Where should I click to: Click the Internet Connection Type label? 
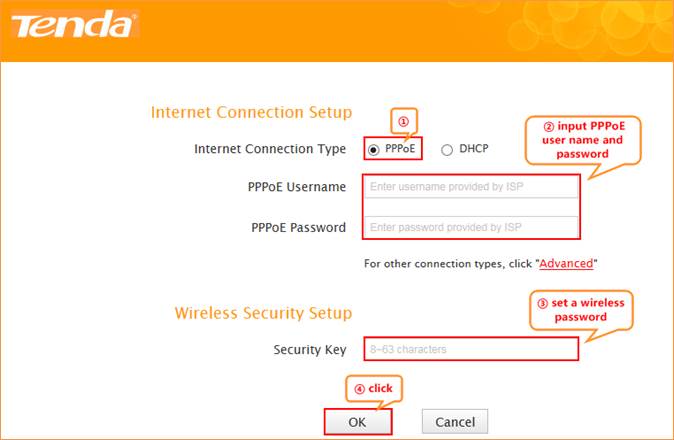pyautogui.click(x=270, y=150)
